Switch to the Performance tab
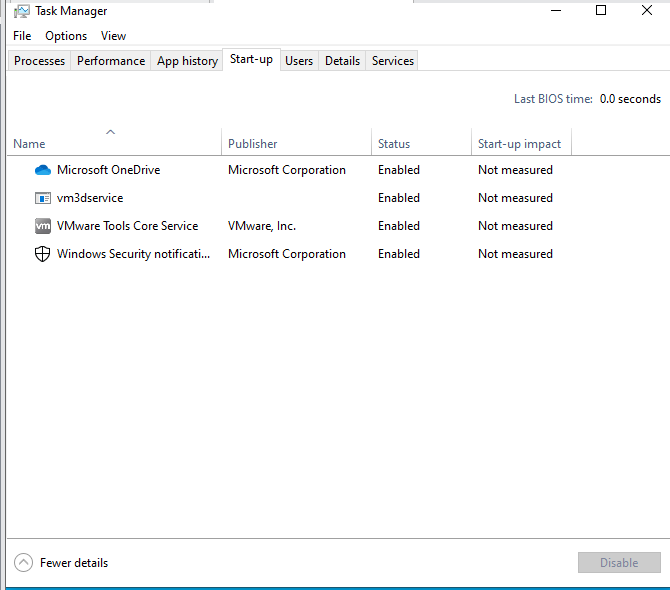Viewport: 670px width, 590px height. click(x=111, y=61)
